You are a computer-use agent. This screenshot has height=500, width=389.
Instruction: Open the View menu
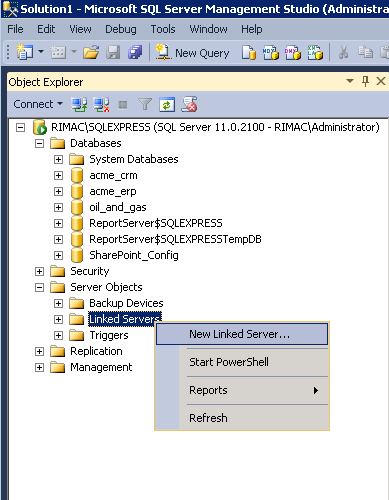click(x=80, y=29)
